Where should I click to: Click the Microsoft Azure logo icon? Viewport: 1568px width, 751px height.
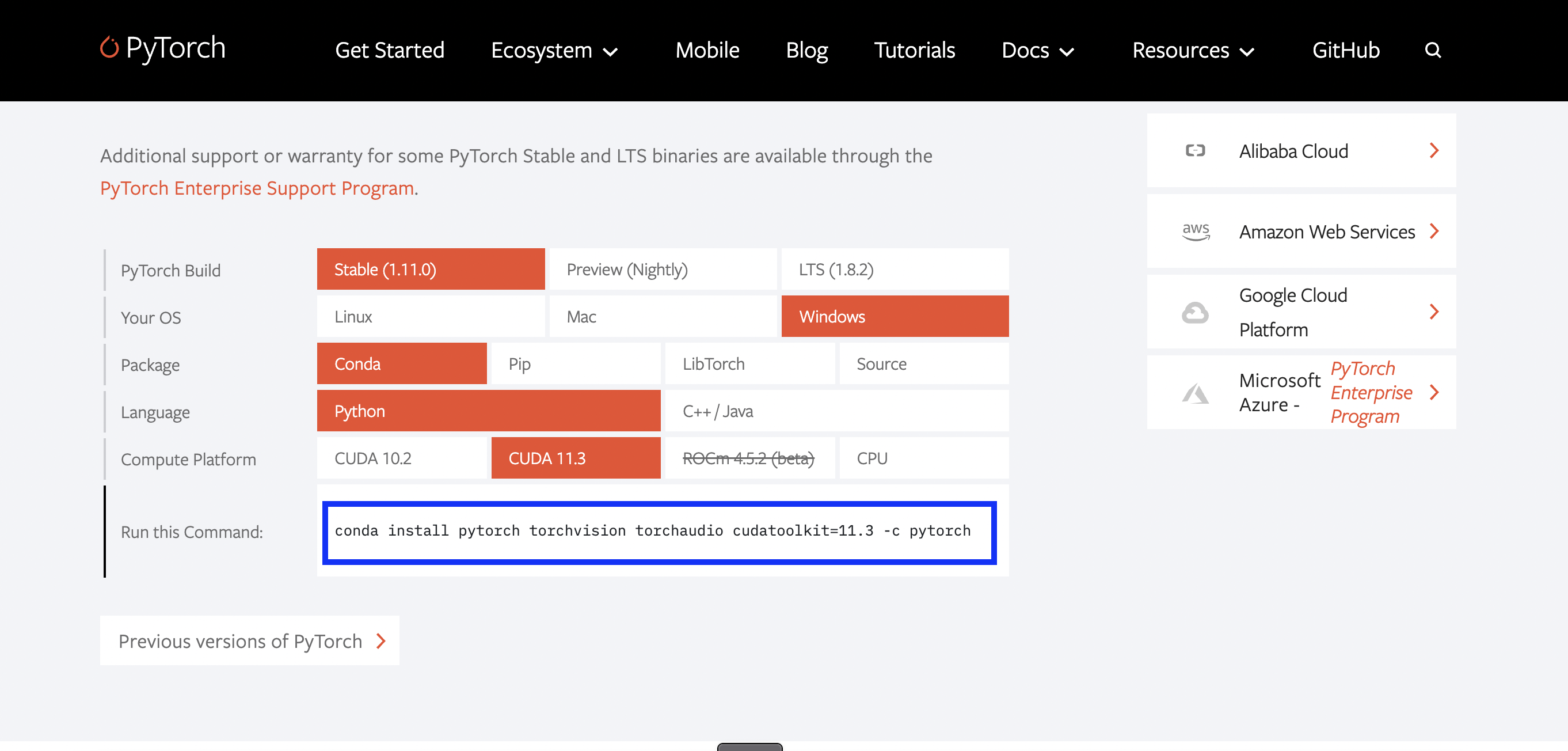1195,393
